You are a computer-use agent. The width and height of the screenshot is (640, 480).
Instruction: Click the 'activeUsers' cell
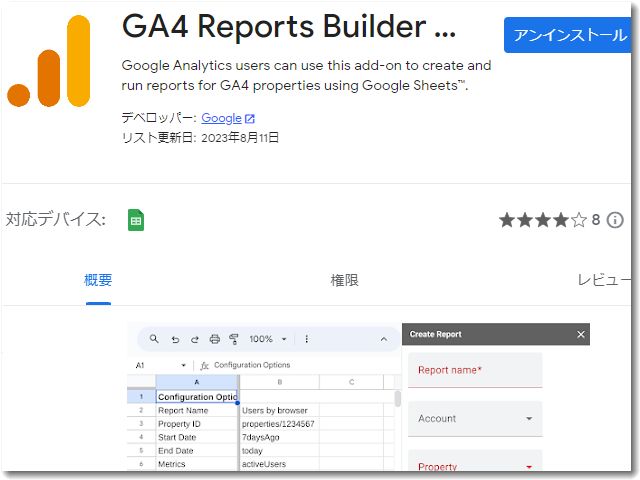pyautogui.click(x=280, y=464)
